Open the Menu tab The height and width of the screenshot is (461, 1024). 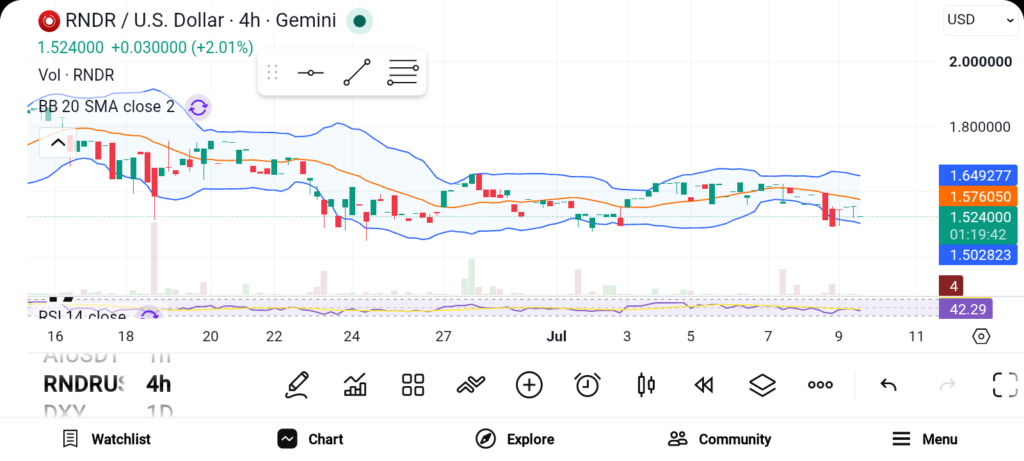[924, 439]
